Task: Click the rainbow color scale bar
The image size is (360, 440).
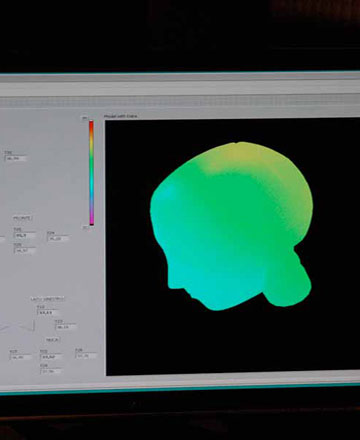Action: (x=91, y=173)
